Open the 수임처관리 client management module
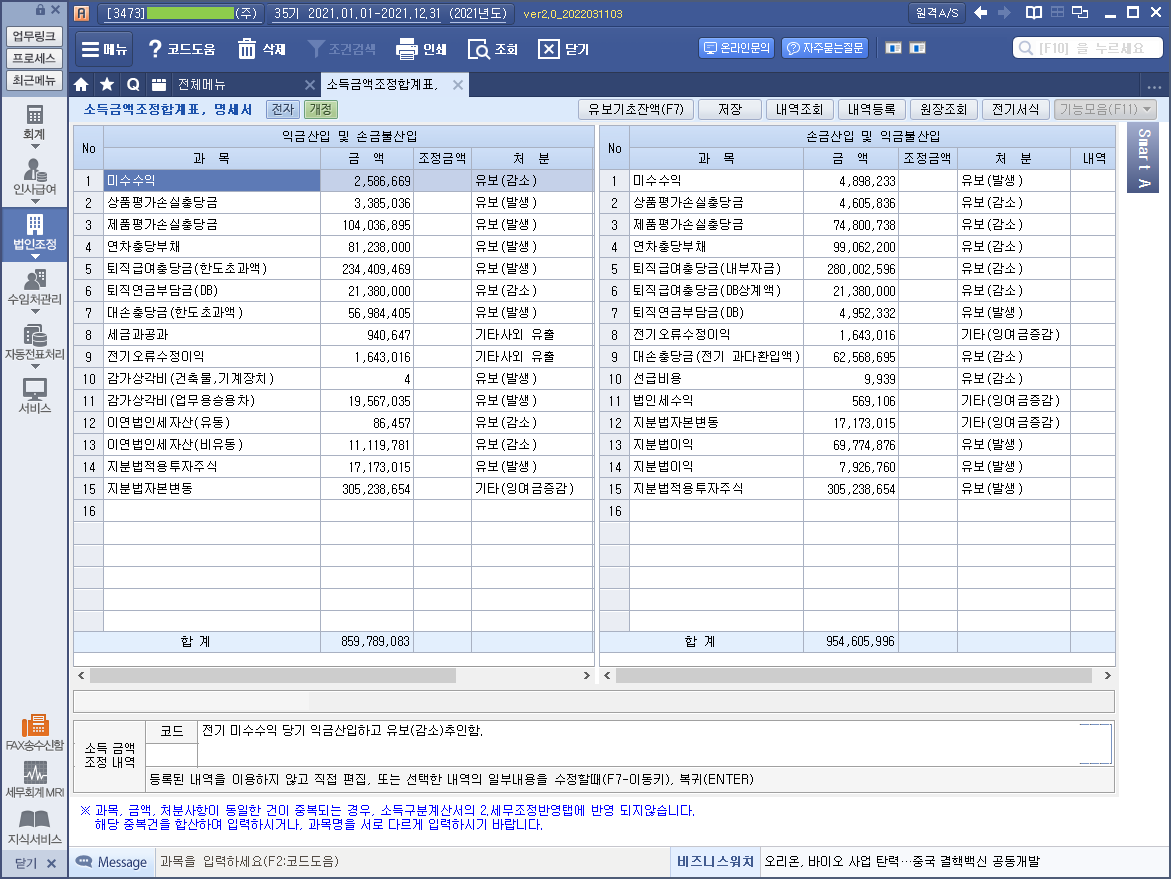 [34, 288]
